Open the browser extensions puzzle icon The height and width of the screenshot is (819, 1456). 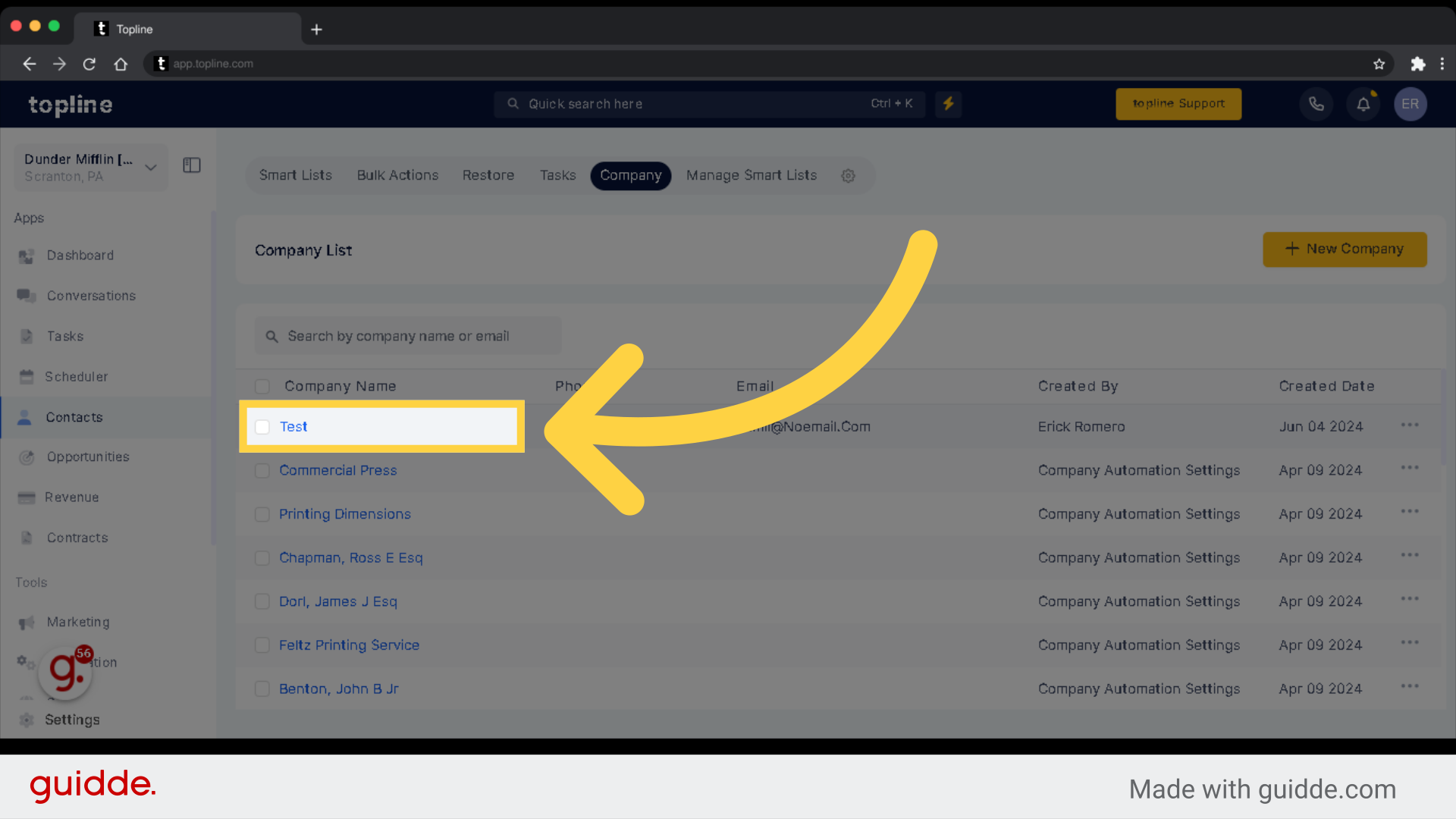1417,64
